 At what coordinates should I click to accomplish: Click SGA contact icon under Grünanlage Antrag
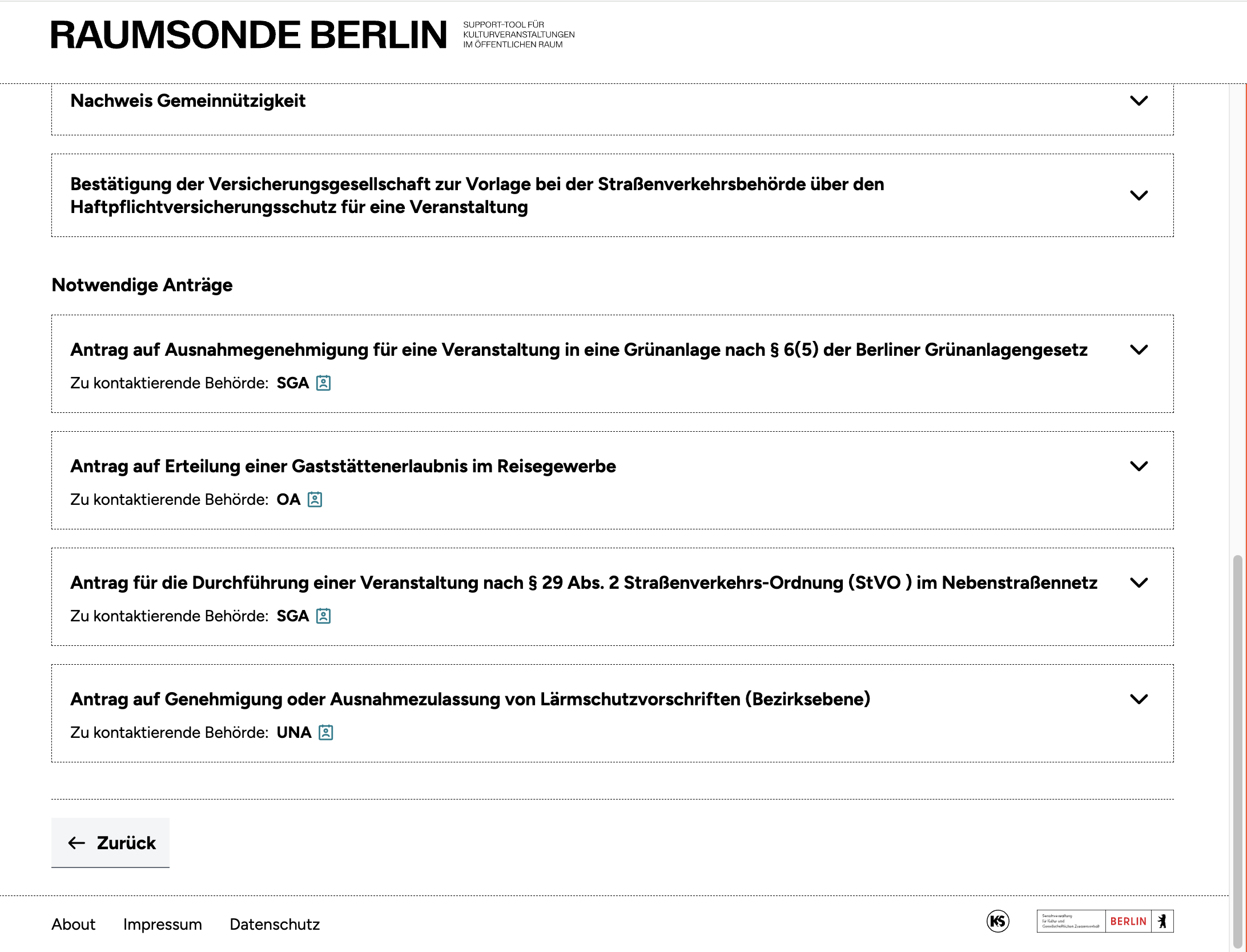323,383
